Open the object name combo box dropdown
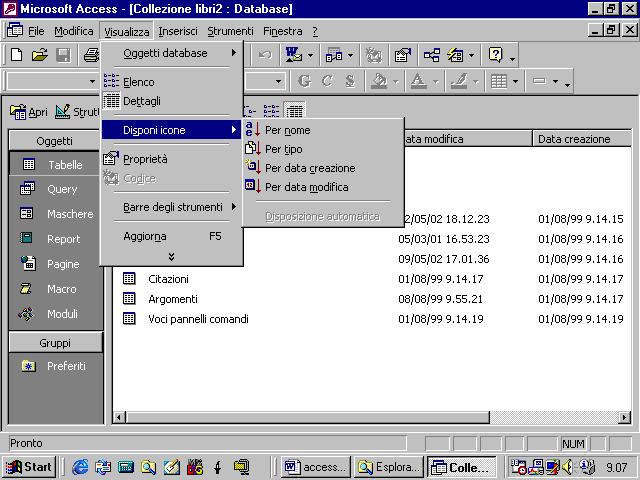The width and height of the screenshot is (640, 480). pos(92,81)
